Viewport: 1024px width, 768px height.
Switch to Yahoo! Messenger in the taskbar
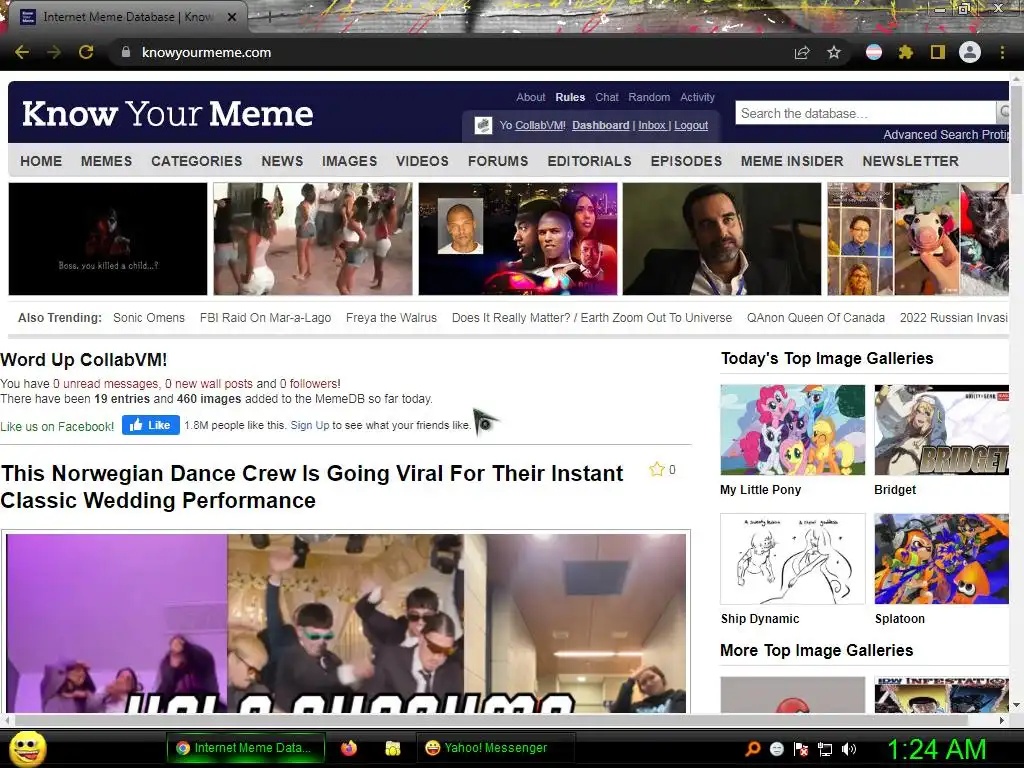click(x=495, y=748)
